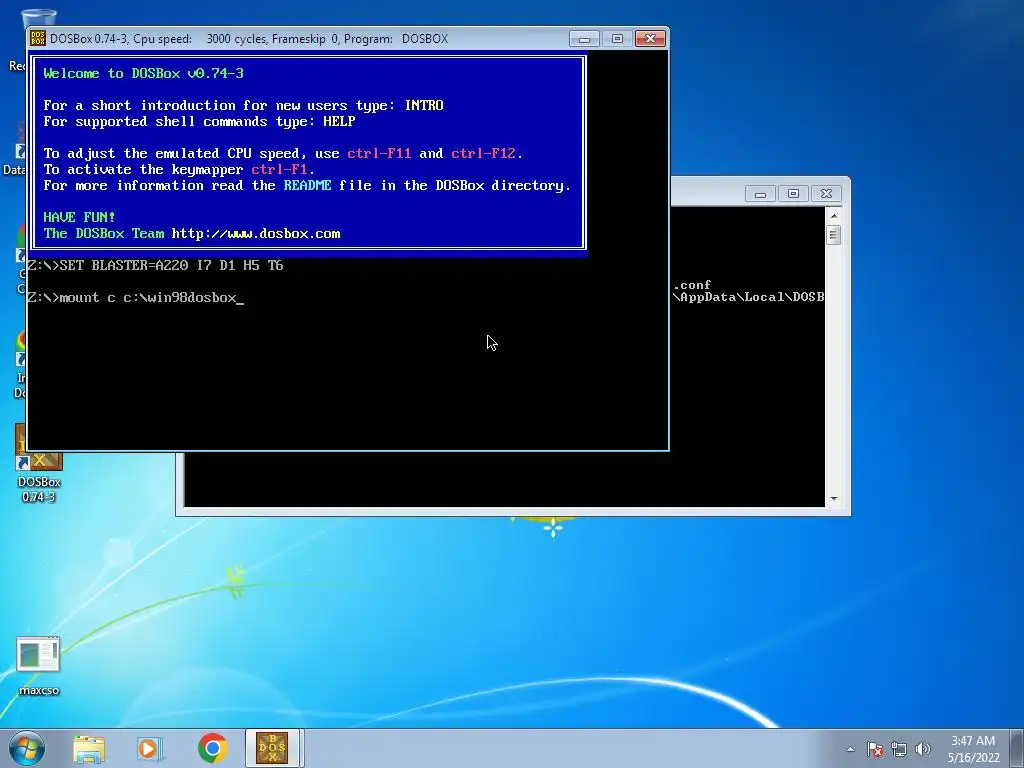This screenshot has width=1024, height=768.
Task: Select the maxcso desktop icon
Action: [x=39, y=665]
